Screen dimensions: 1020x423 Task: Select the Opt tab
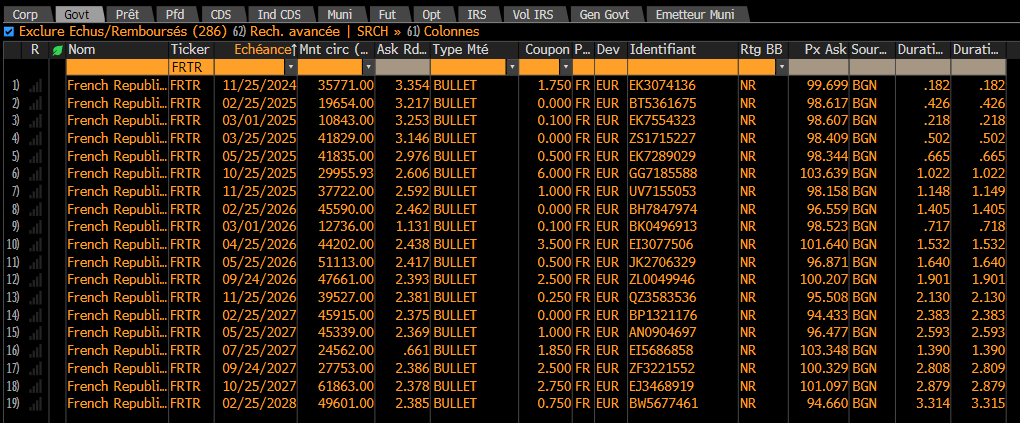click(x=431, y=14)
